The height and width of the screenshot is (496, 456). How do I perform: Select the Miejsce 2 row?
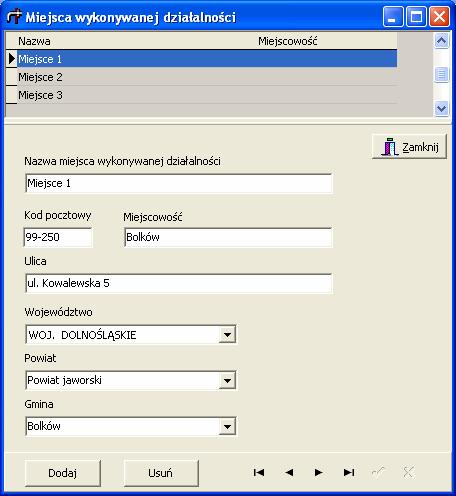point(207,77)
